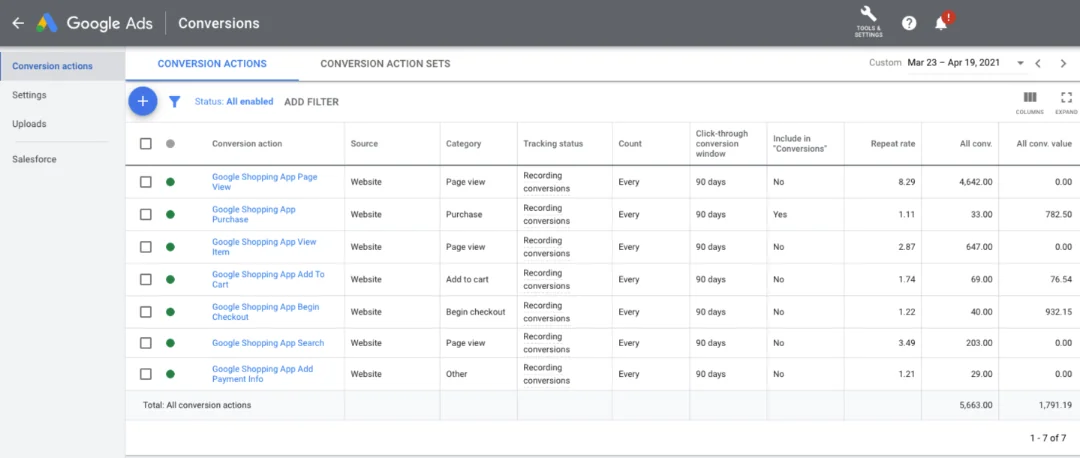
Task: Open Google Shopping App View Item link
Action: tap(264, 247)
